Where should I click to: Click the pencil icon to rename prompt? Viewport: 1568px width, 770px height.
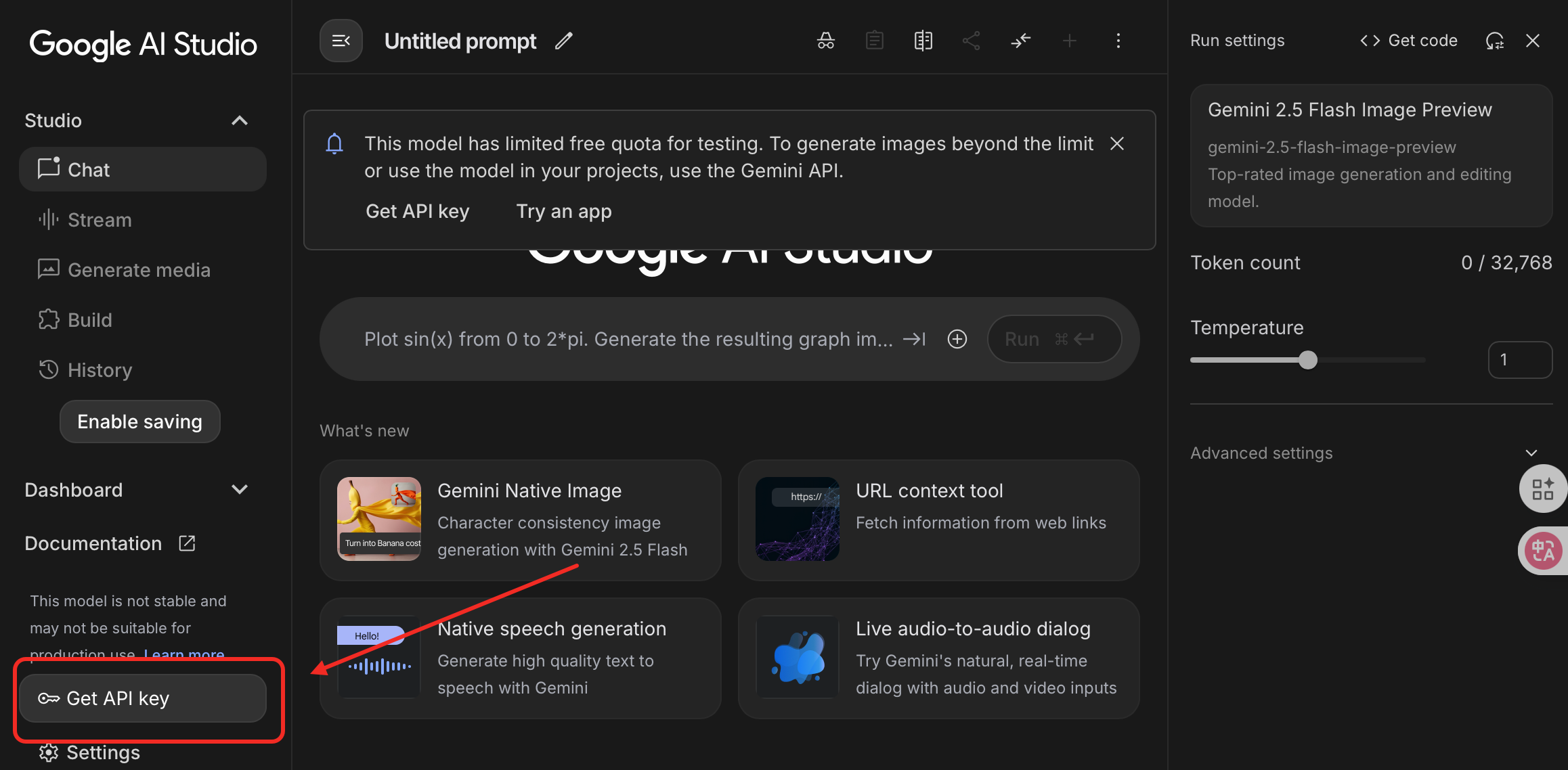click(x=563, y=41)
